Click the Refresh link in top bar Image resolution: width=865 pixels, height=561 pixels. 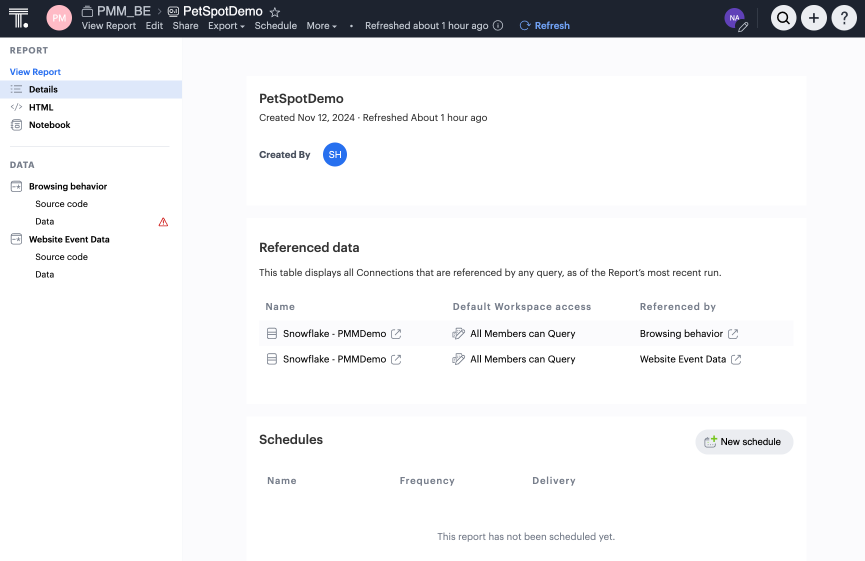click(x=545, y=26)
